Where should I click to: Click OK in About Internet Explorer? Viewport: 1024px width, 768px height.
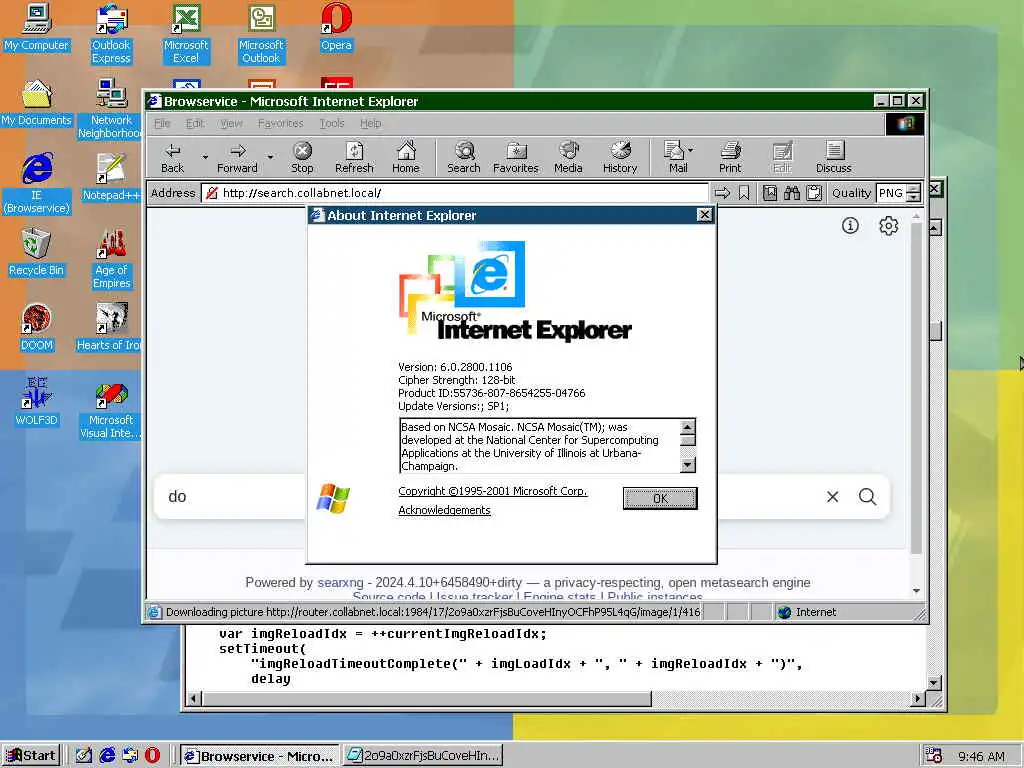[x=660, y=498]
